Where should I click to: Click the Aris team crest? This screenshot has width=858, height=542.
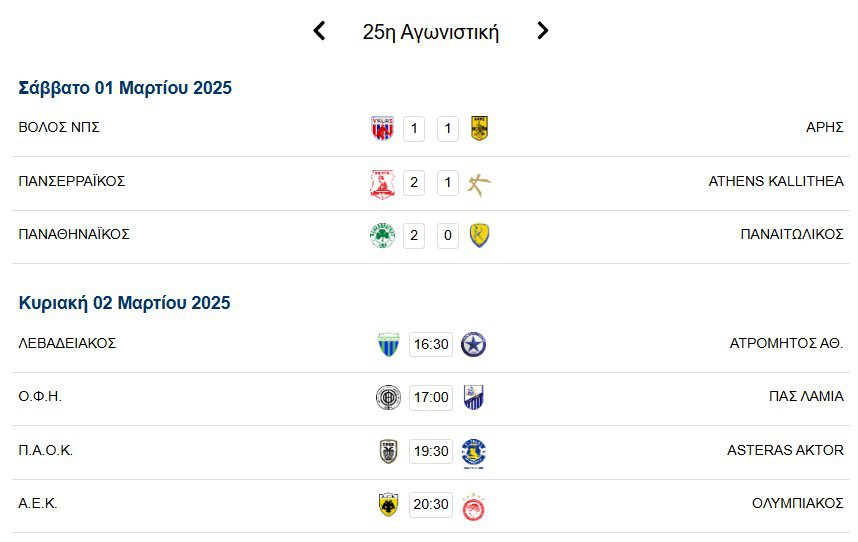point(479,128)
